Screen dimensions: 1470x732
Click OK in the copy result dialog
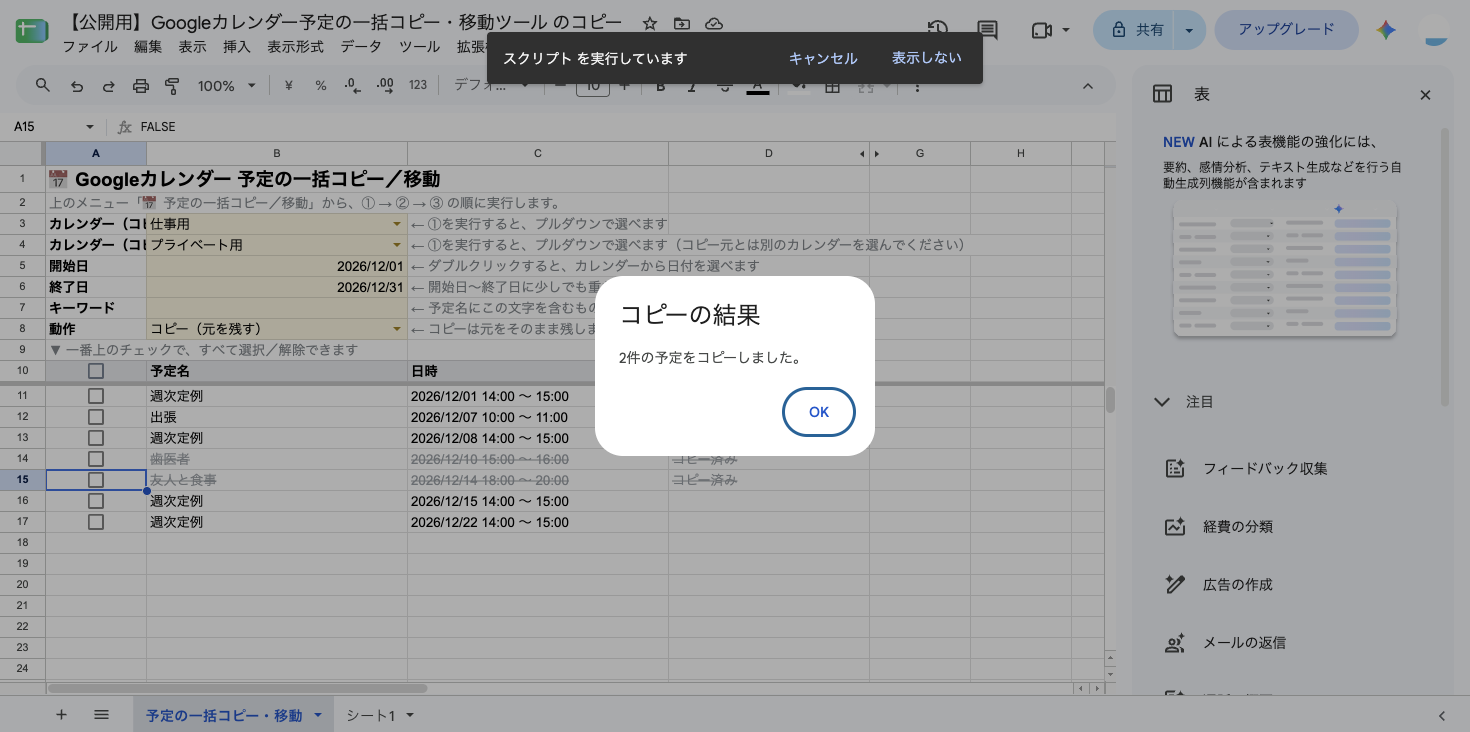click(818, 412)
